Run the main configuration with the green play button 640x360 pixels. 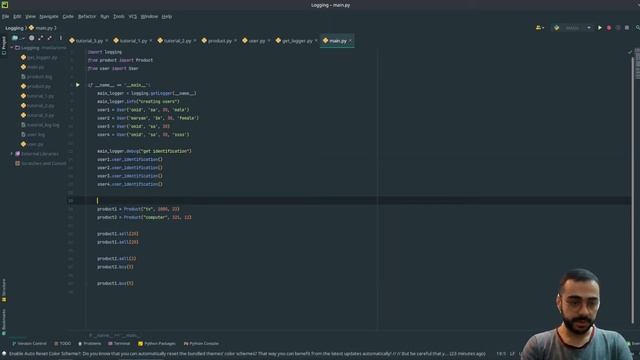(x=600, y=28)
